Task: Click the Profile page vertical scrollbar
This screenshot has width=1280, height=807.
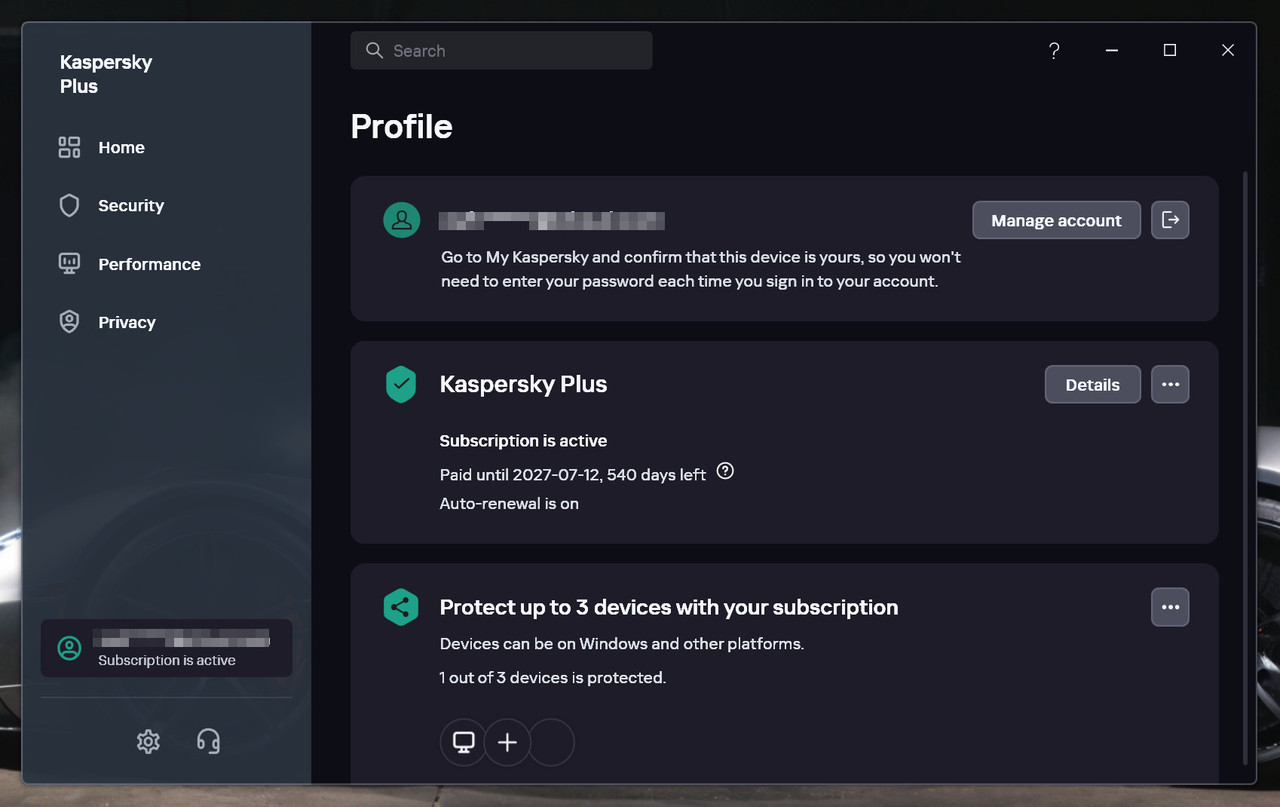Action: [1245, 467]
